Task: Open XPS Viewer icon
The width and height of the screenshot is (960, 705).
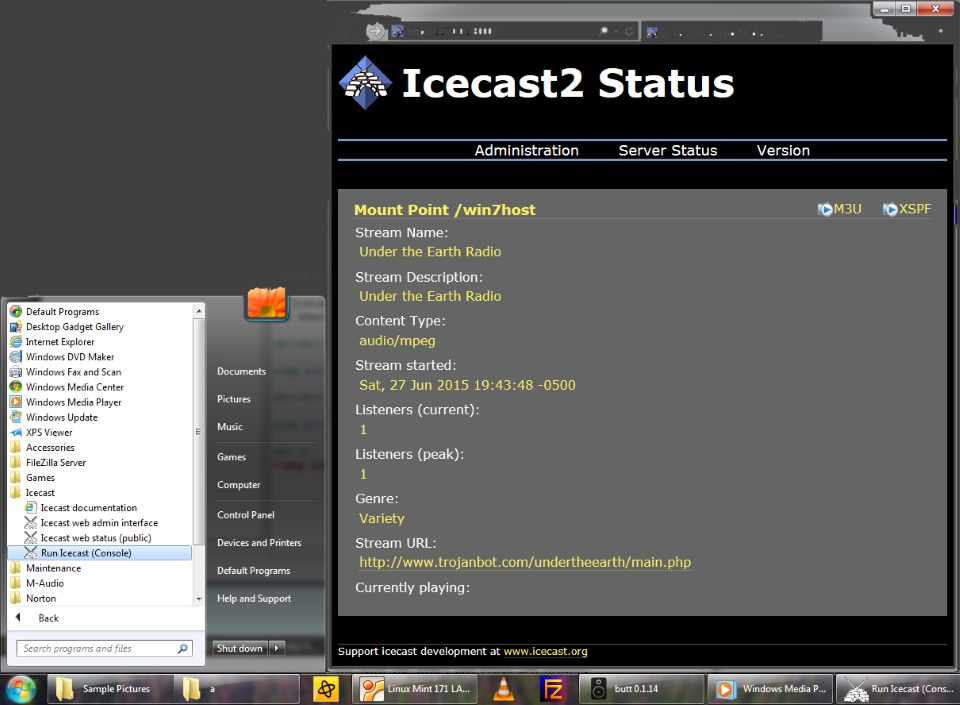Action: pyautogui.click(x=16, y=432)
